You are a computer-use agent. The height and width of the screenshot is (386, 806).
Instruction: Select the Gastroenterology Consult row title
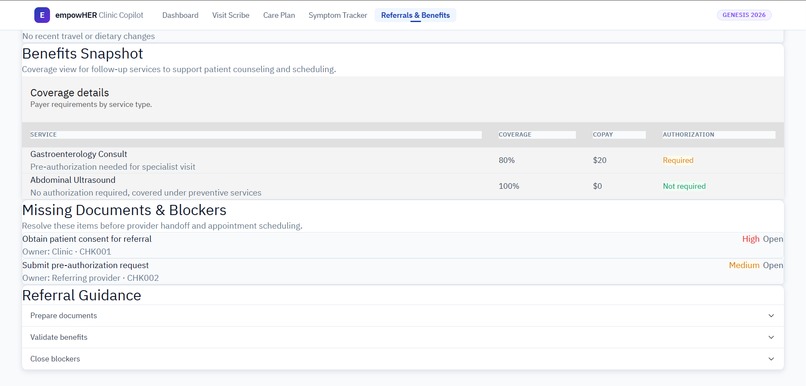click(x=79, y=154)
